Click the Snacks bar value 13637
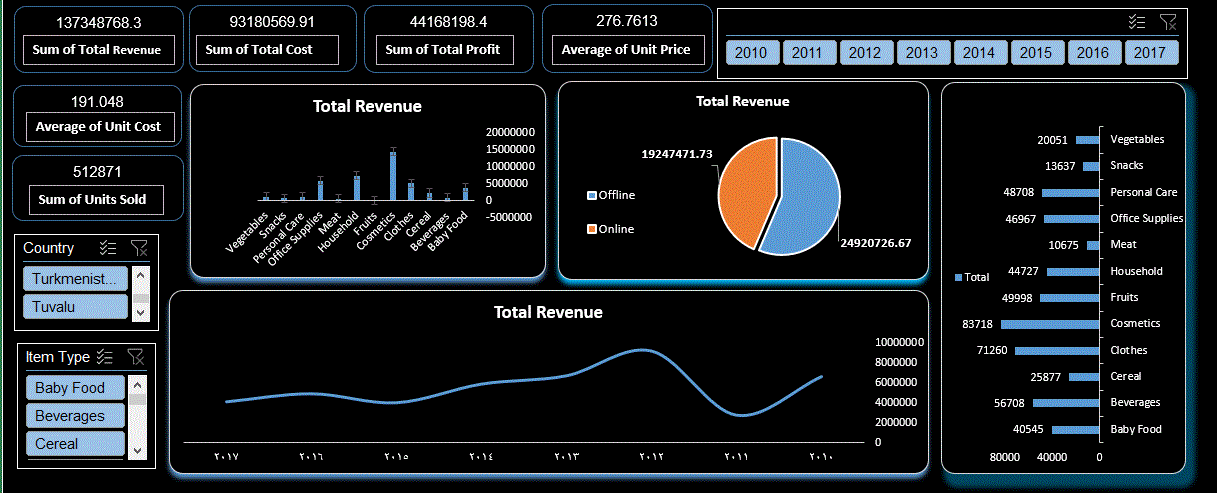 (x=1060, y=166)
